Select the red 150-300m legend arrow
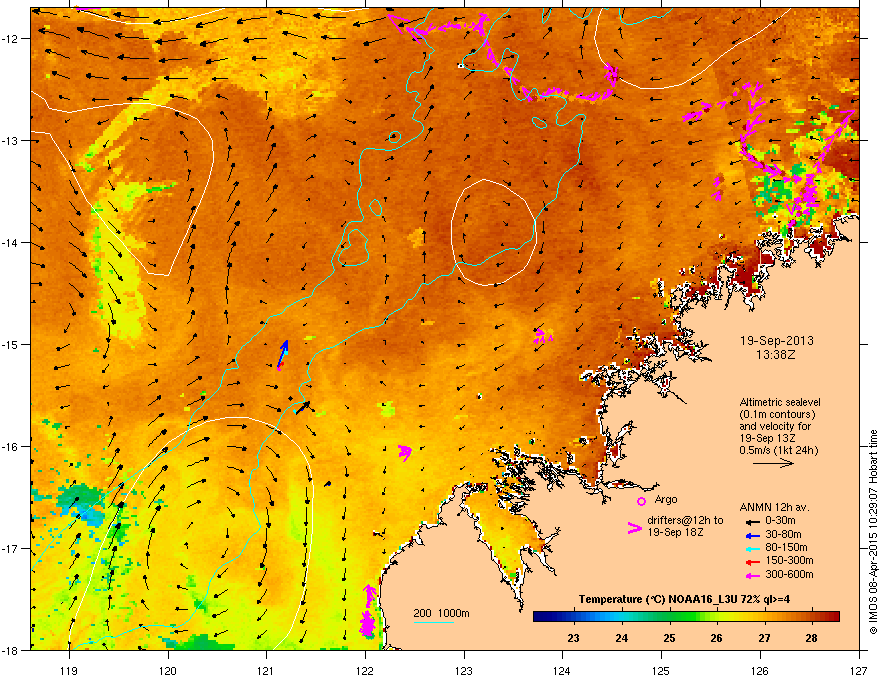 click(x=753, y=562)
